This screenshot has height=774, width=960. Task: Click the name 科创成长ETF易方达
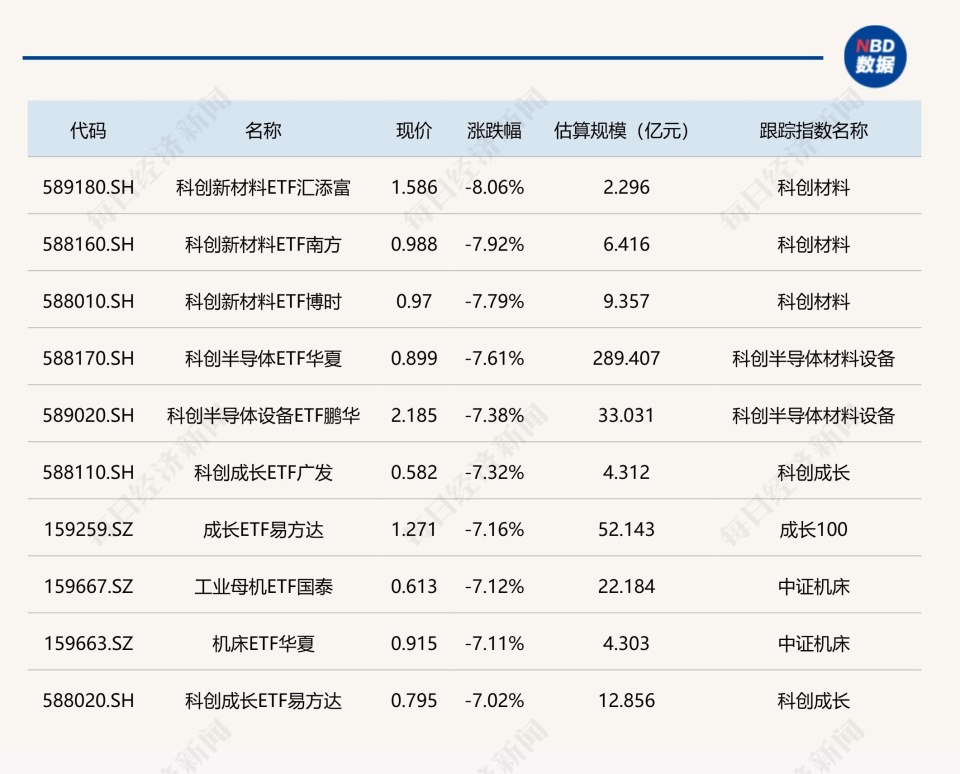[x=263, y=700]
